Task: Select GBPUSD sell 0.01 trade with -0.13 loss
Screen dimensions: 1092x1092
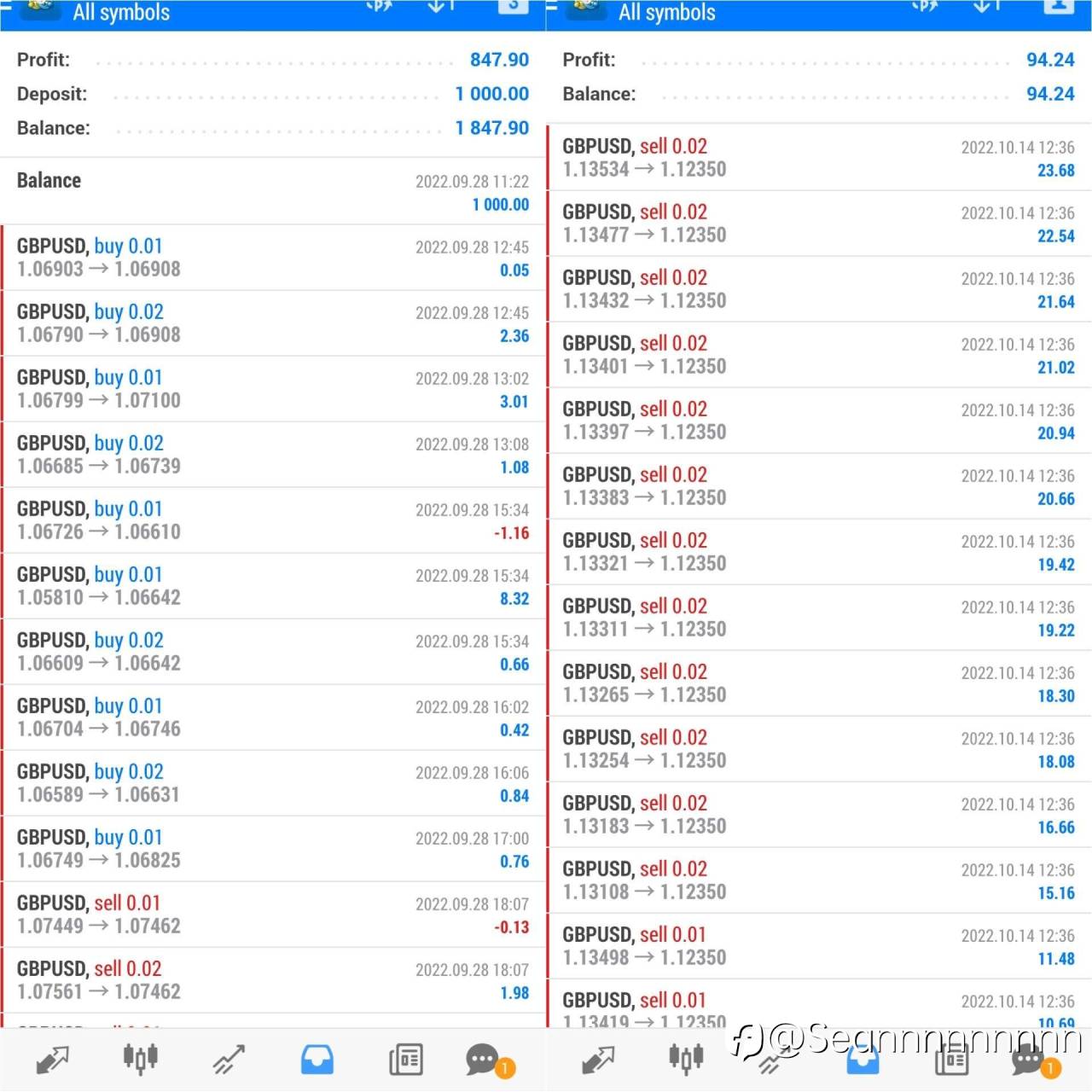Action: click(x=273, y=915)
